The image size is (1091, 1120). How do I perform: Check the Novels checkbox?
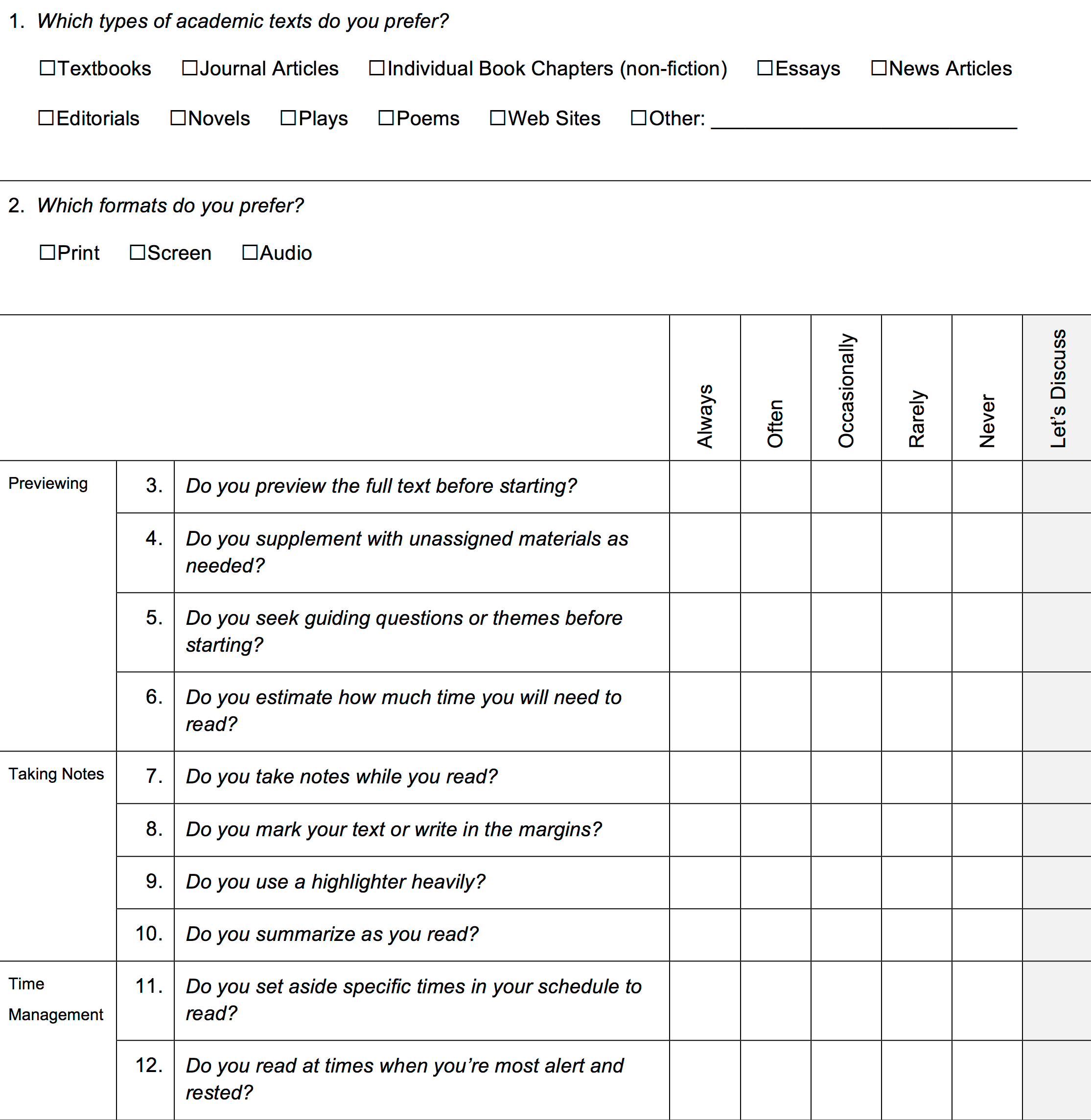pos(178,118)
